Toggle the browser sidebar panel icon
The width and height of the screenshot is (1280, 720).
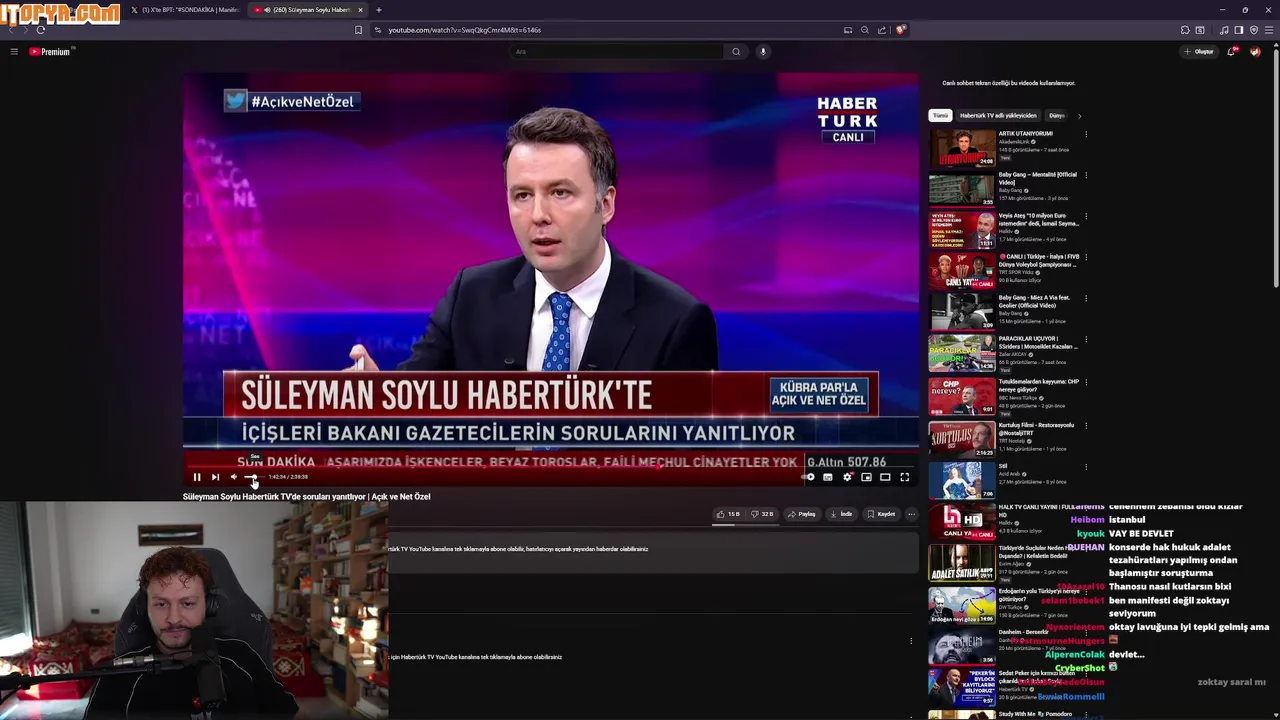[1238, 30]
